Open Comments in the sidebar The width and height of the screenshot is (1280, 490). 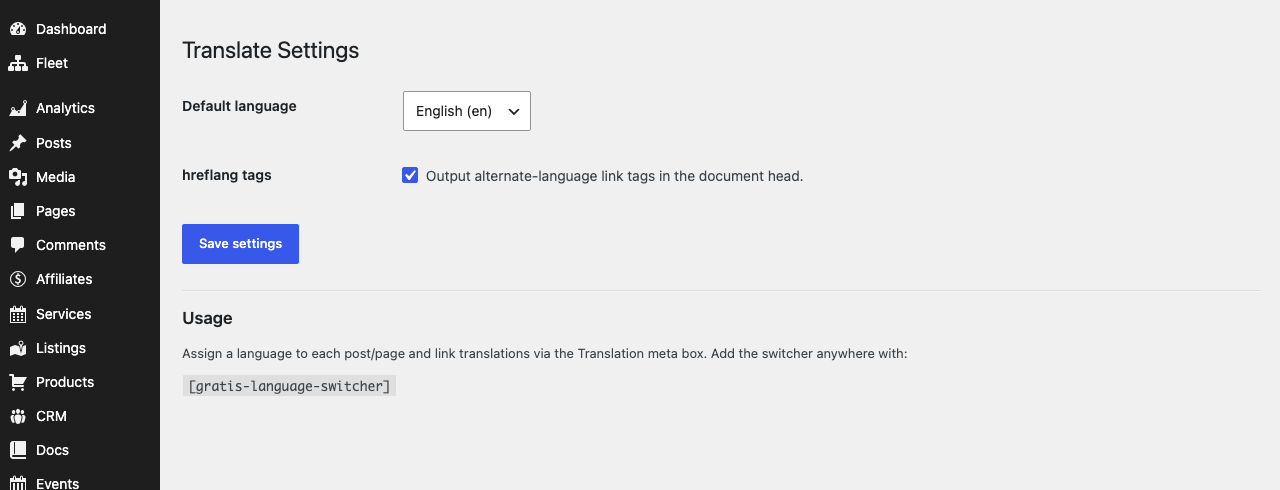[x=80, y=245]
